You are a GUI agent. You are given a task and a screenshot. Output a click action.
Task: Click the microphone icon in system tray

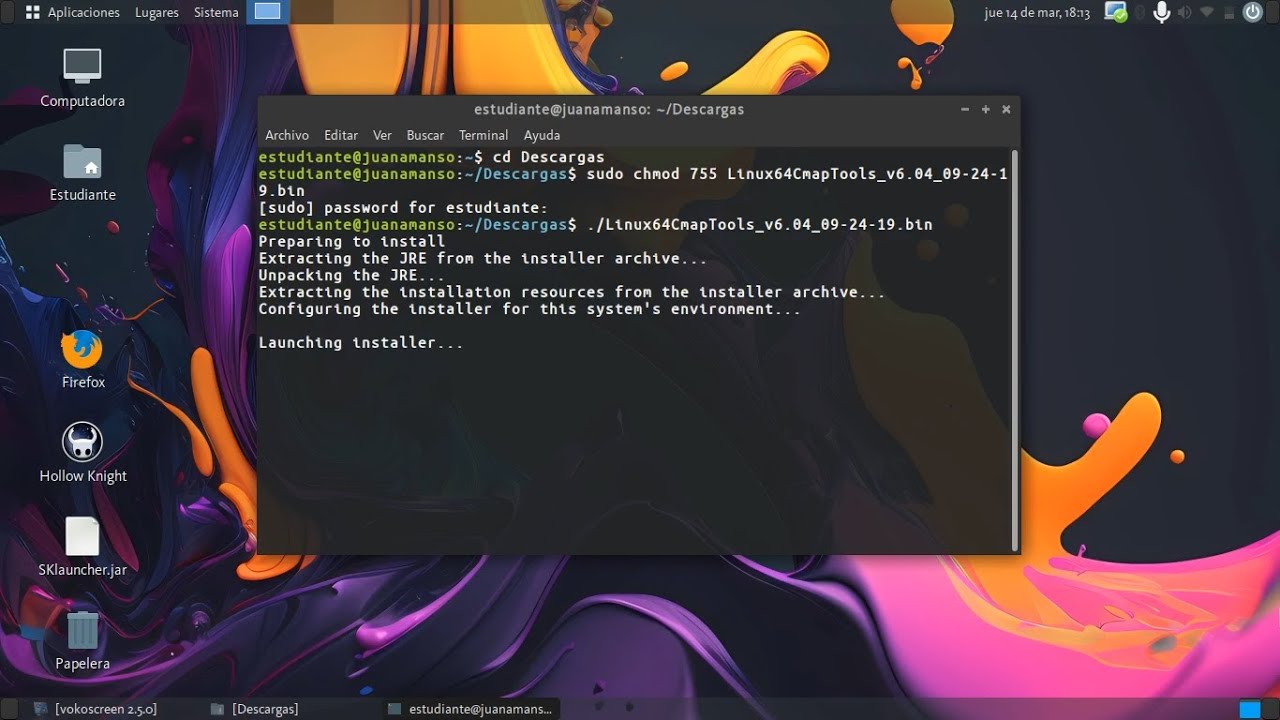point(1161,12)
